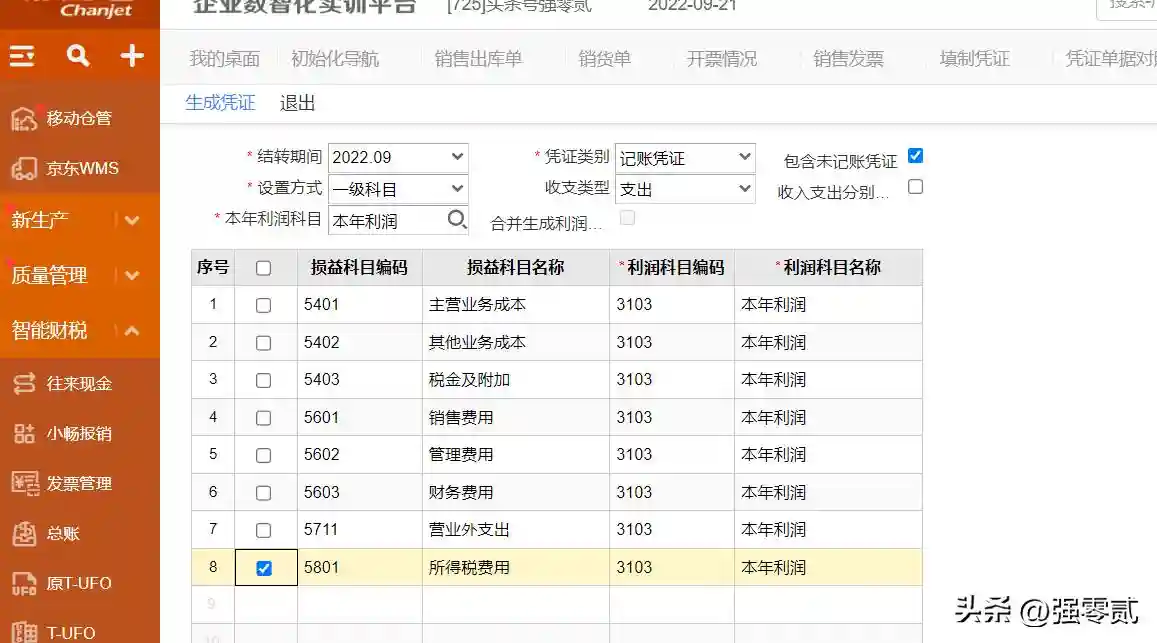Viewport: 1157px width, 643px height.
Task: Click the 本年利润科目 lookup magnifier icon
Action: click(457, 220)
